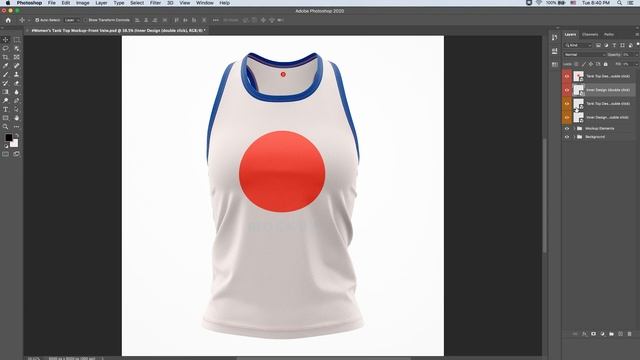Select the Gradient tool

click(x=5, y=92)
